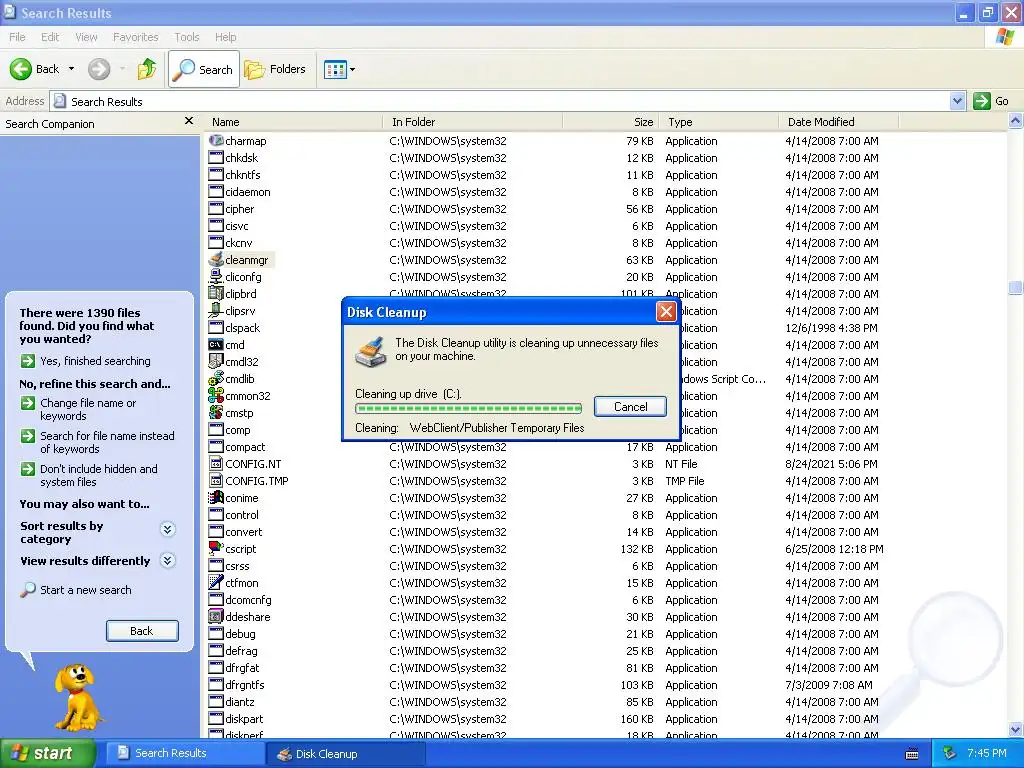This screenshot has height=768, width=1024.
Task: Open the Views dropdown arrow
Action: click(353, 69)
